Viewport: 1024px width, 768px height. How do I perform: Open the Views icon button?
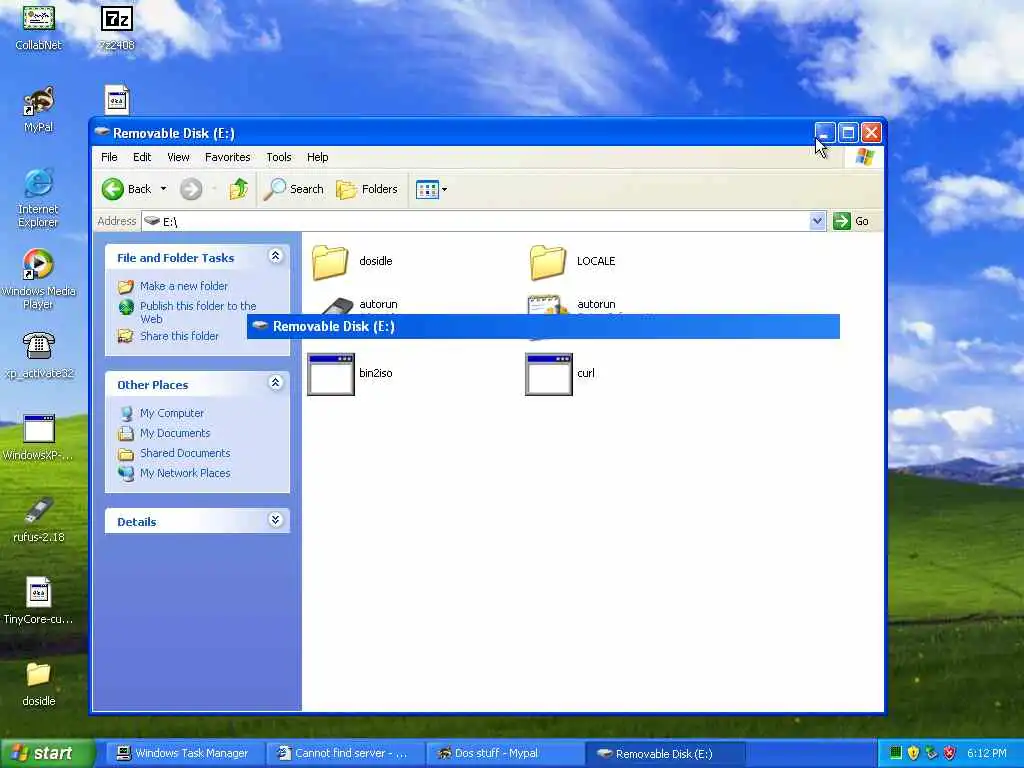[427, 190]
